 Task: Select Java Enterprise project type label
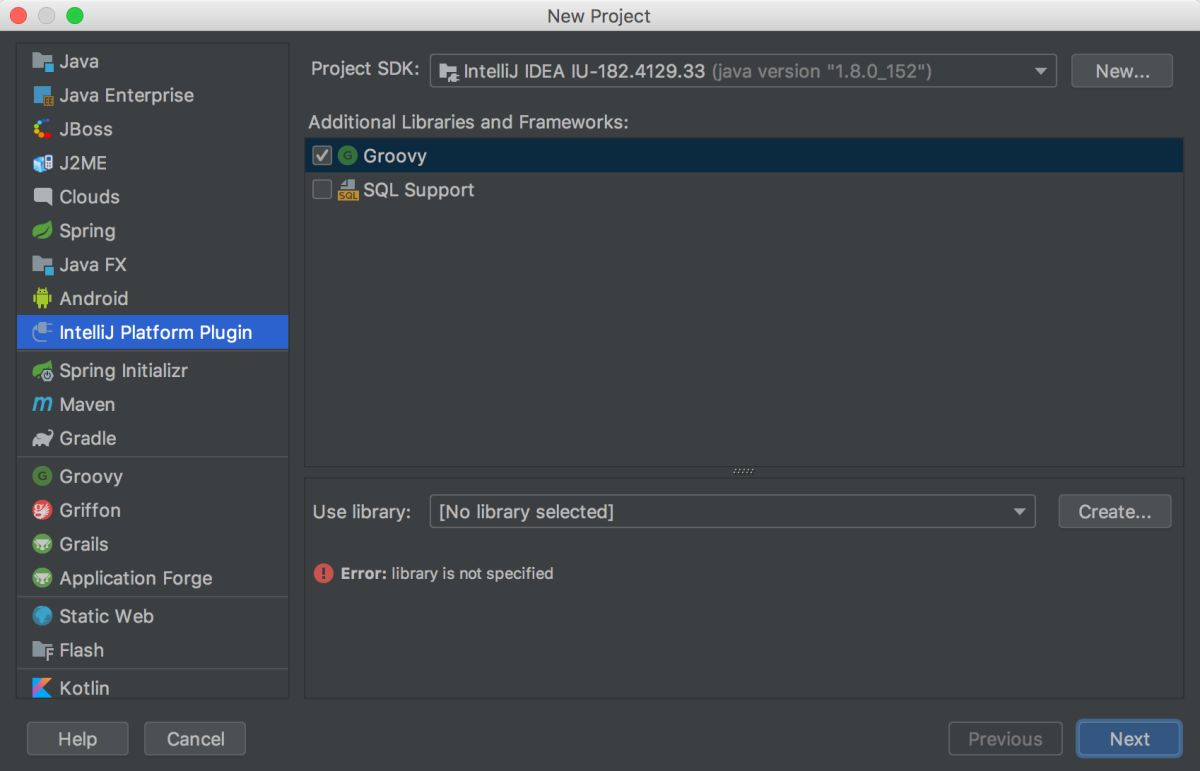click(127, 95)
